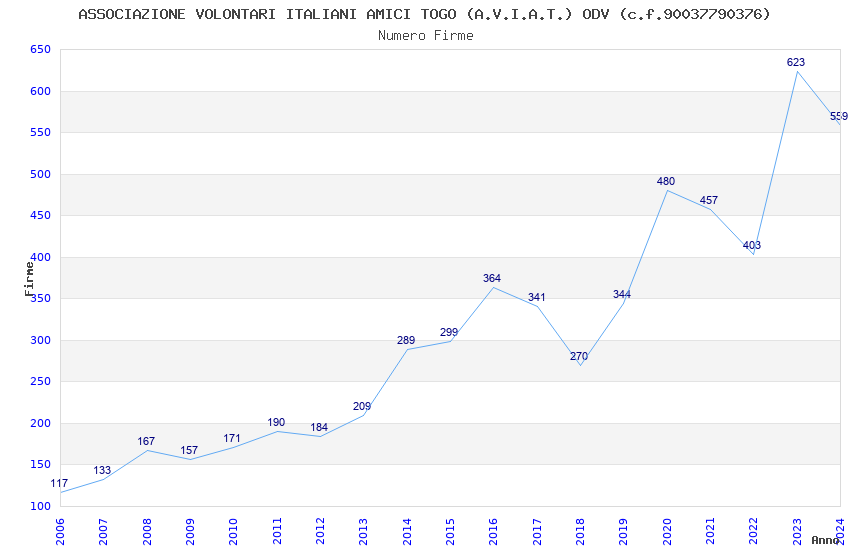The width and height of the screenshot is (850, 550).
Task: Click the data label 184
Action: [x=319, y=428]
